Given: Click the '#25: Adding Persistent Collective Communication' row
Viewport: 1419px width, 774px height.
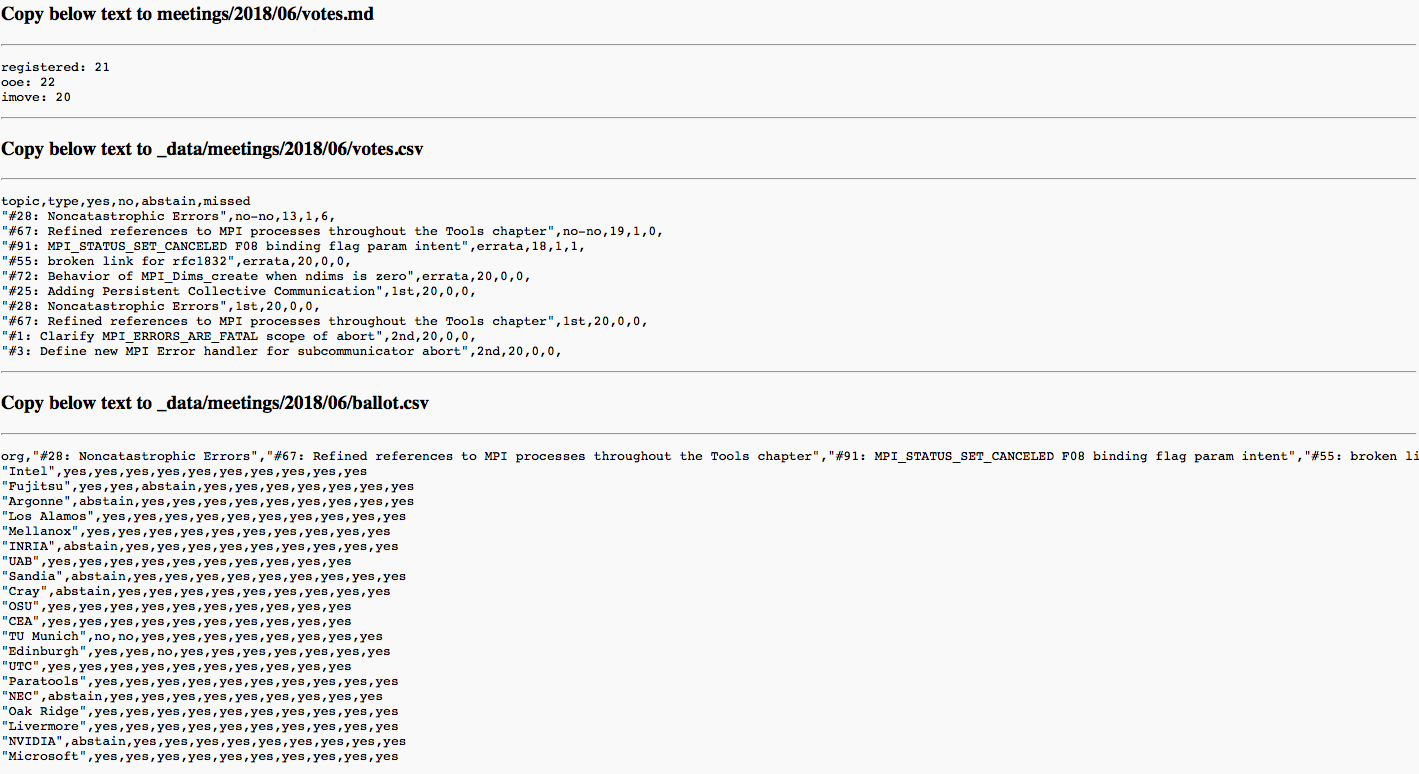Looking at the screenshot, I should (x=239, y=291).
